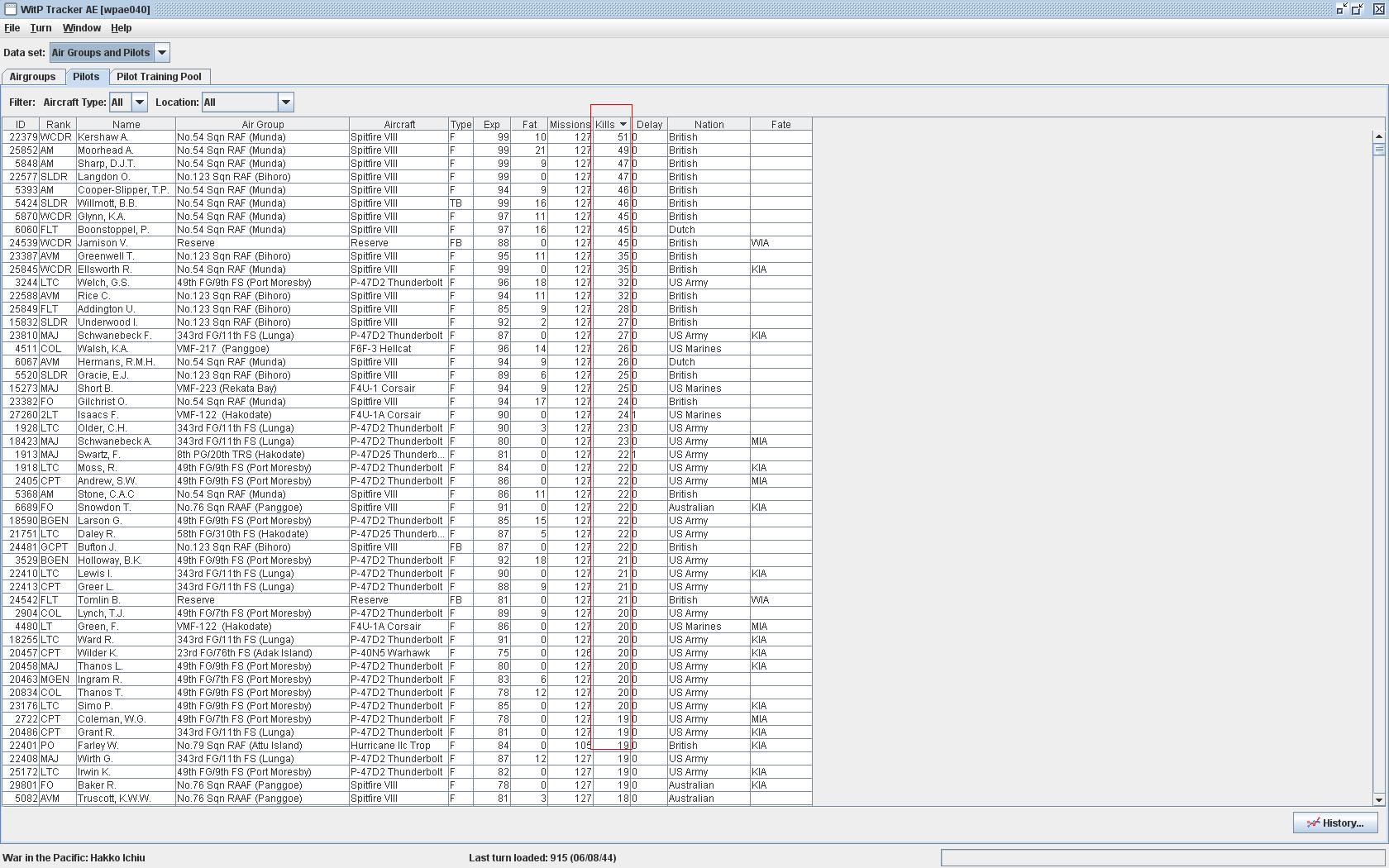The image size is (1389, 868).
Task: Sort by the Rank column header
Action: click(x=58, y=125)
